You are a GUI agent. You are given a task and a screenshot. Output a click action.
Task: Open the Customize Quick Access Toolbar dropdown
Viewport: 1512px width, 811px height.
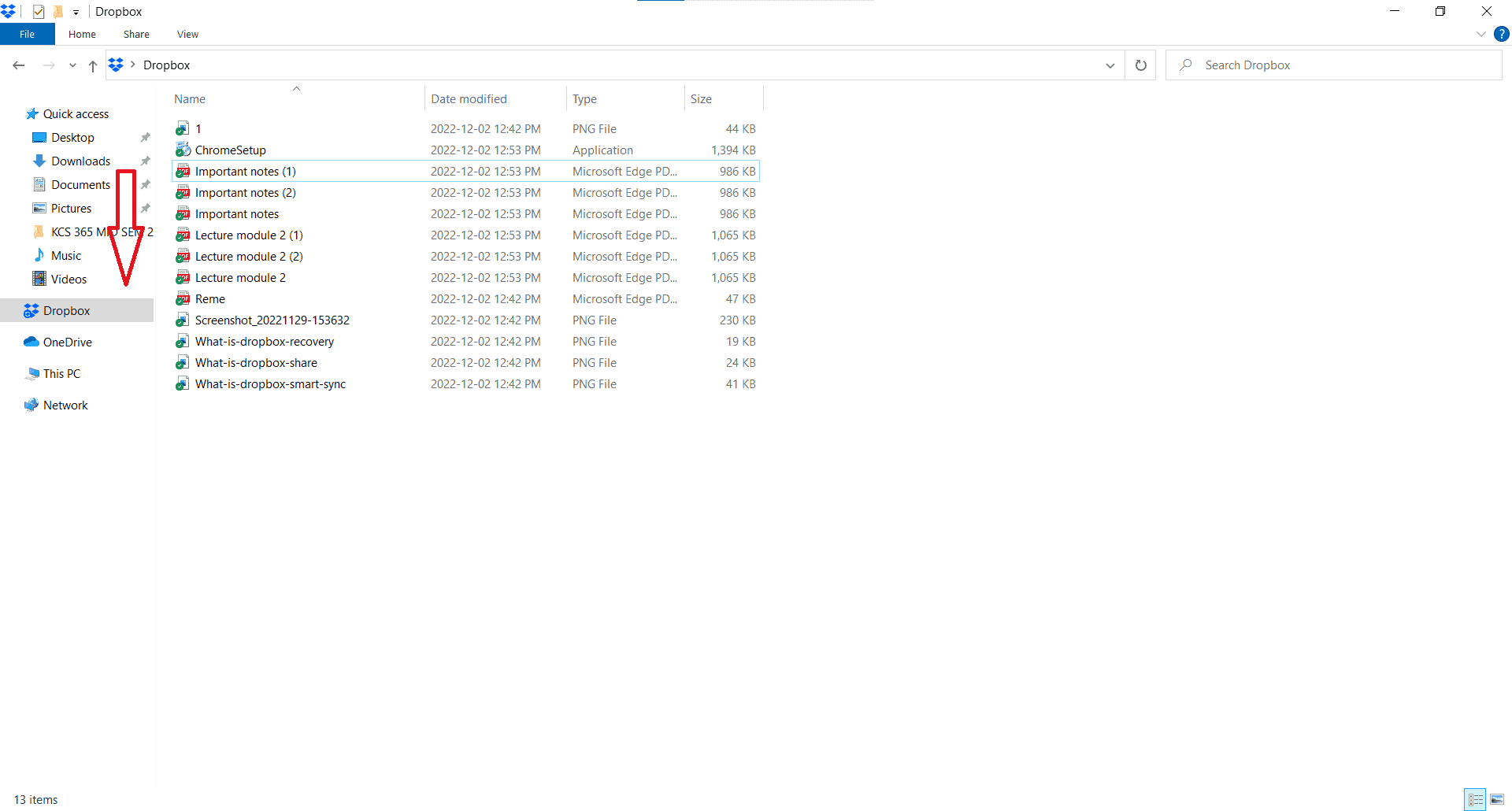[76, 11]
